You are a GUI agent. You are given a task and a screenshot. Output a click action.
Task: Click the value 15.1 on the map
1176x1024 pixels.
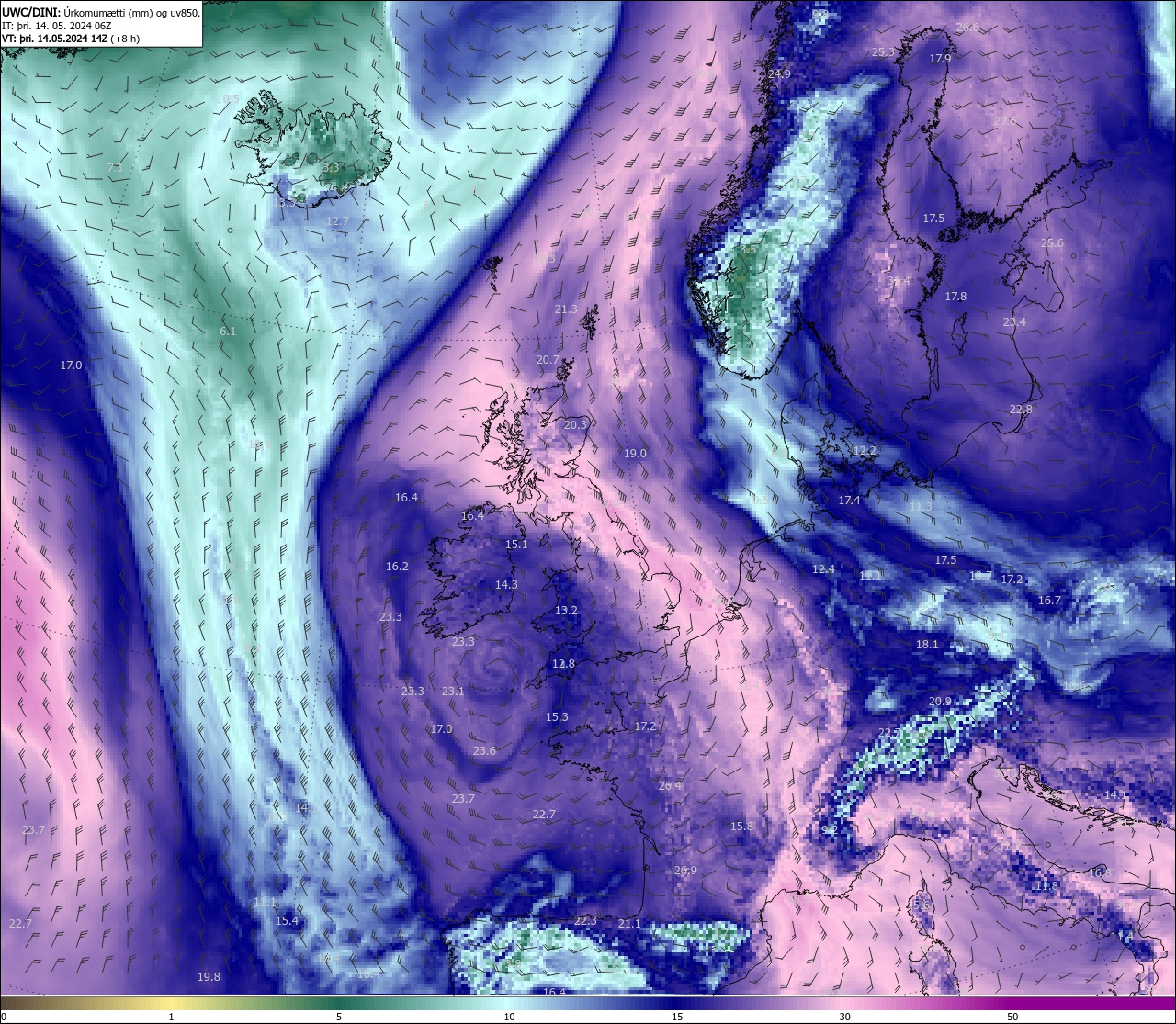point(516,545)
